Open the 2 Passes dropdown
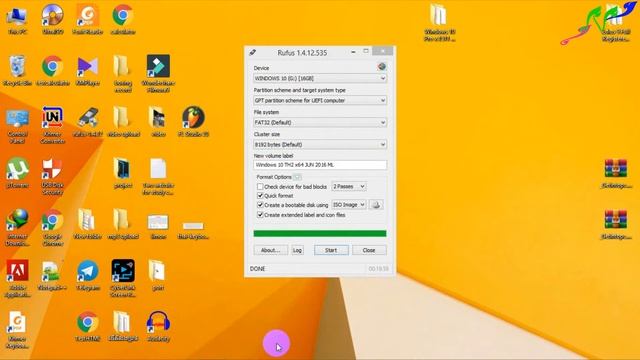The width and height of the screenshot is (640, 360). coord(349,187)
